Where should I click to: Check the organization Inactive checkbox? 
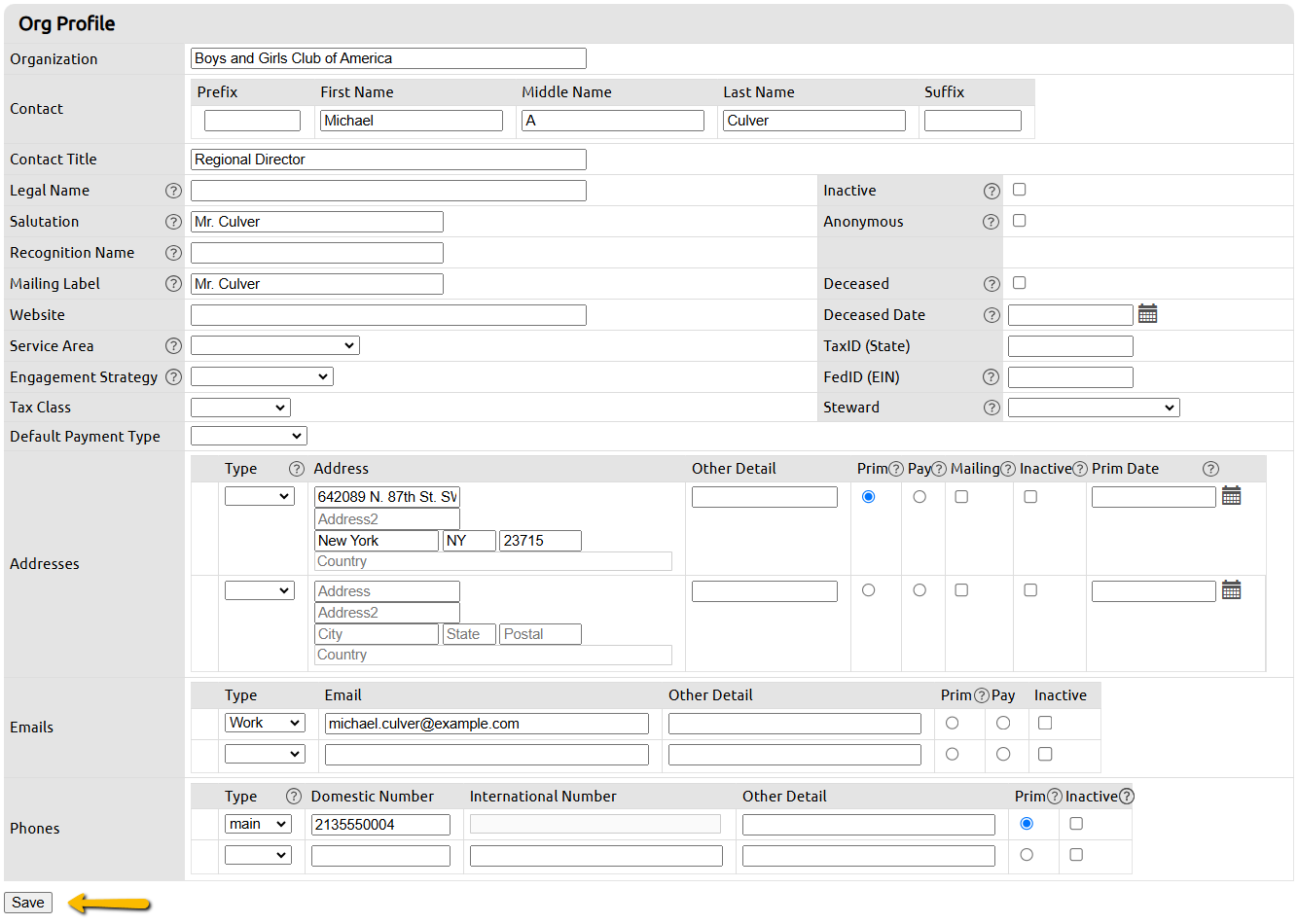click(x=1020, y=190)
